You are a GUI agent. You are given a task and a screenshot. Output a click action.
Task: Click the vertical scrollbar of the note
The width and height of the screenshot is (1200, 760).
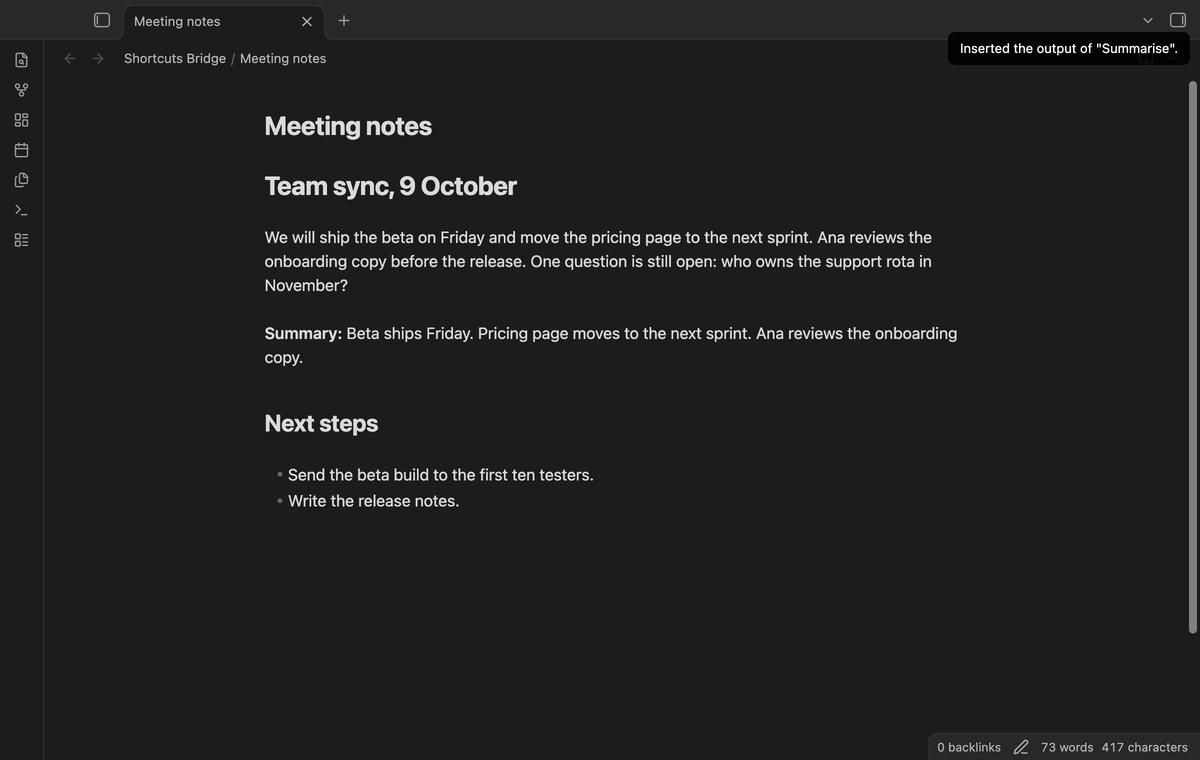pyautogui.click(x=1192, y=356)
